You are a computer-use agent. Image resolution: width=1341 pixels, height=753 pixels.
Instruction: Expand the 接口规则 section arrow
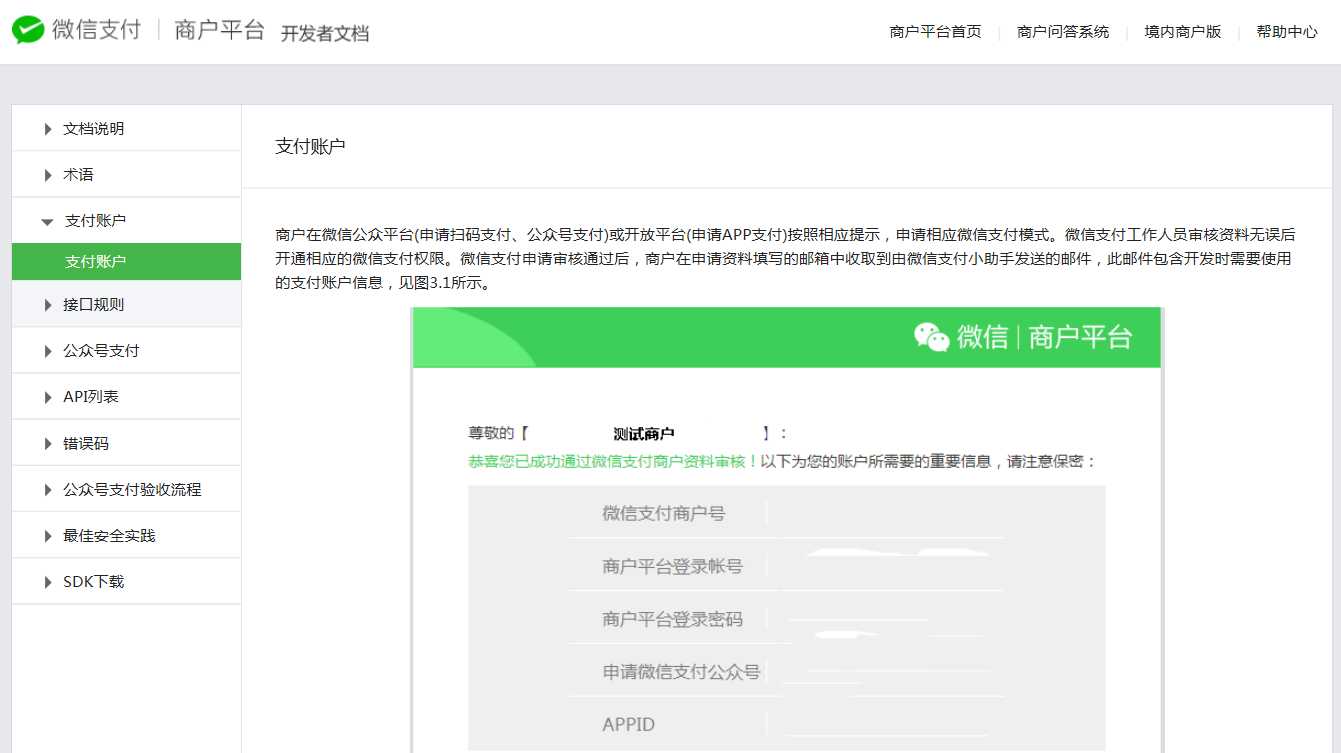48,305
